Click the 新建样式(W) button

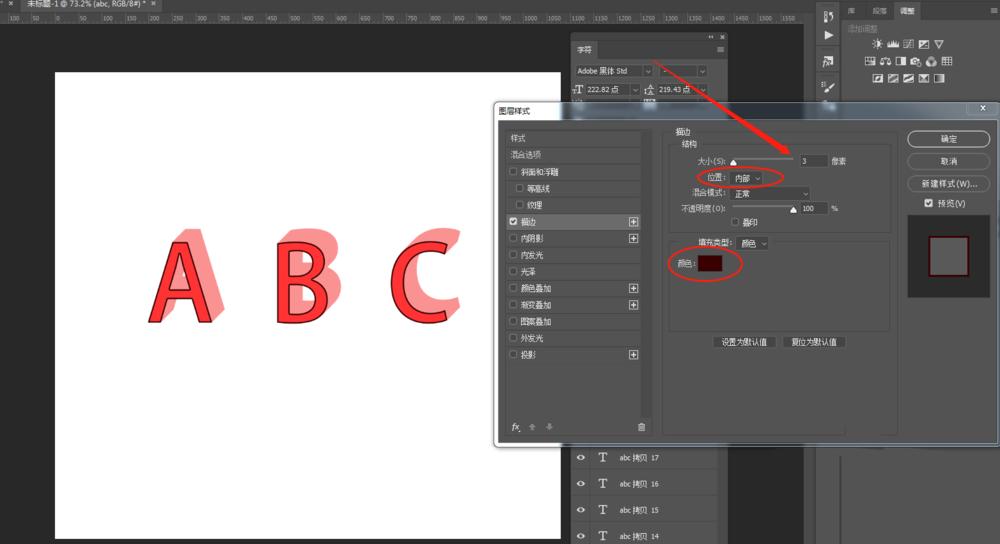[x=948, y=183]
